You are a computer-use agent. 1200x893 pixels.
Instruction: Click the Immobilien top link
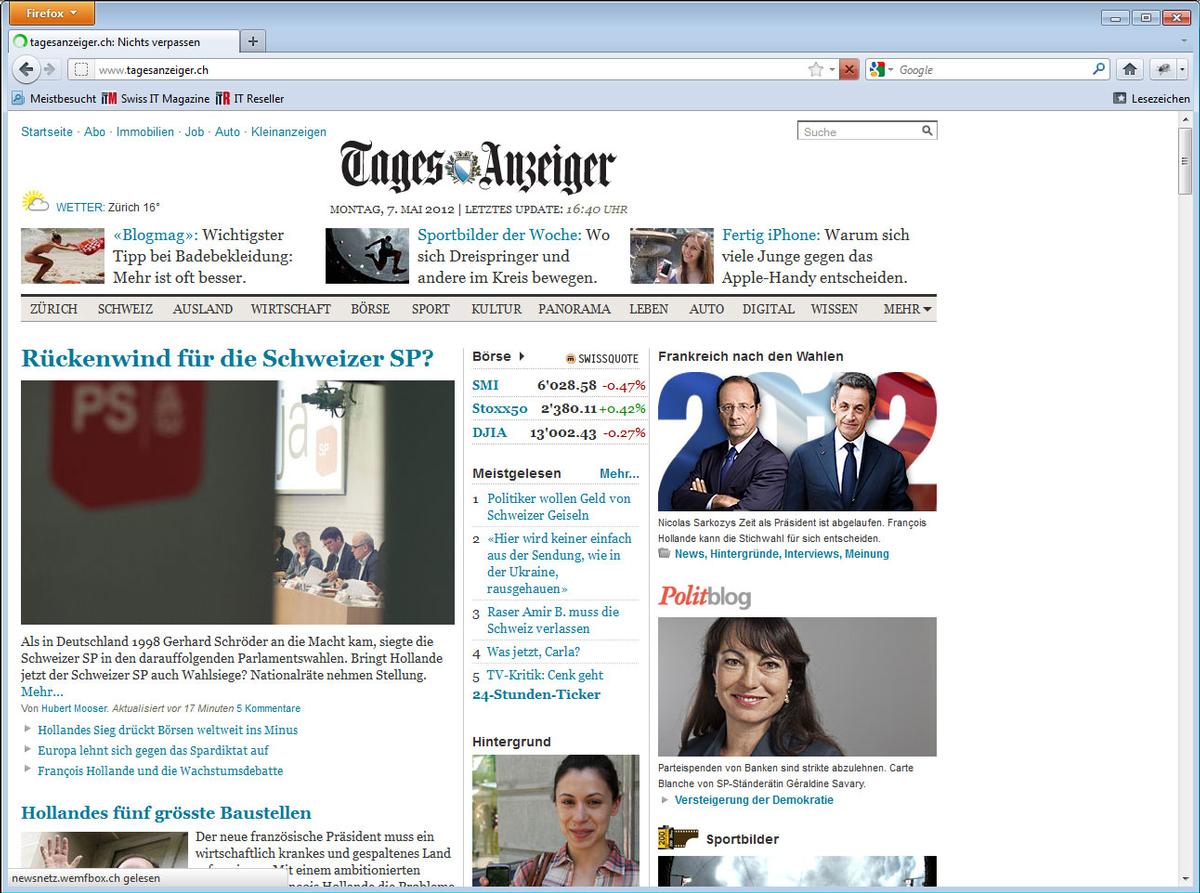pos(145,132)
